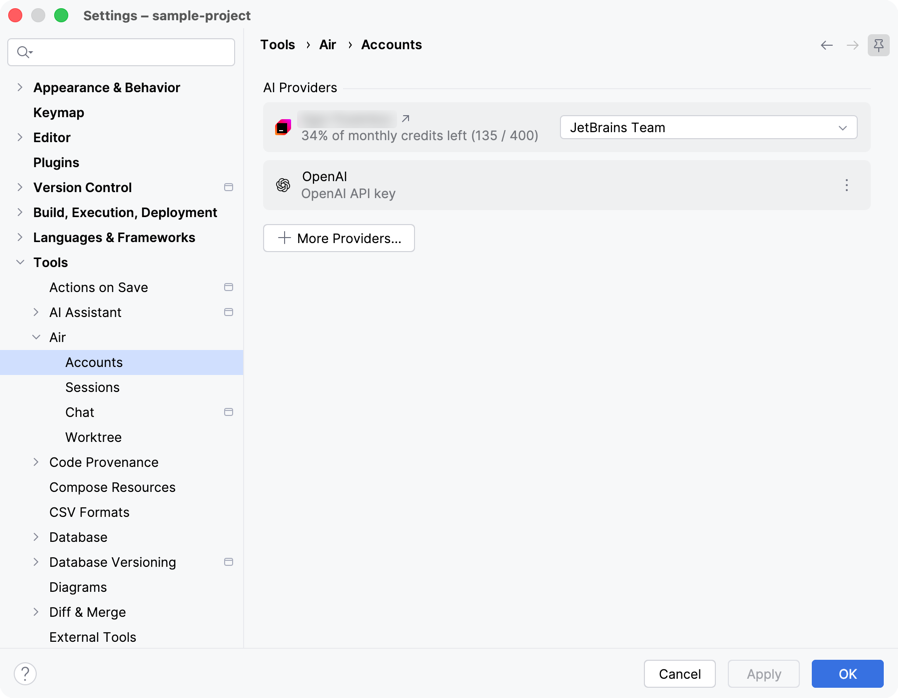Screen dimensions: 898x698
Task: Expand Build, Execution, Deployment section
Action: (x=20, y=212)
